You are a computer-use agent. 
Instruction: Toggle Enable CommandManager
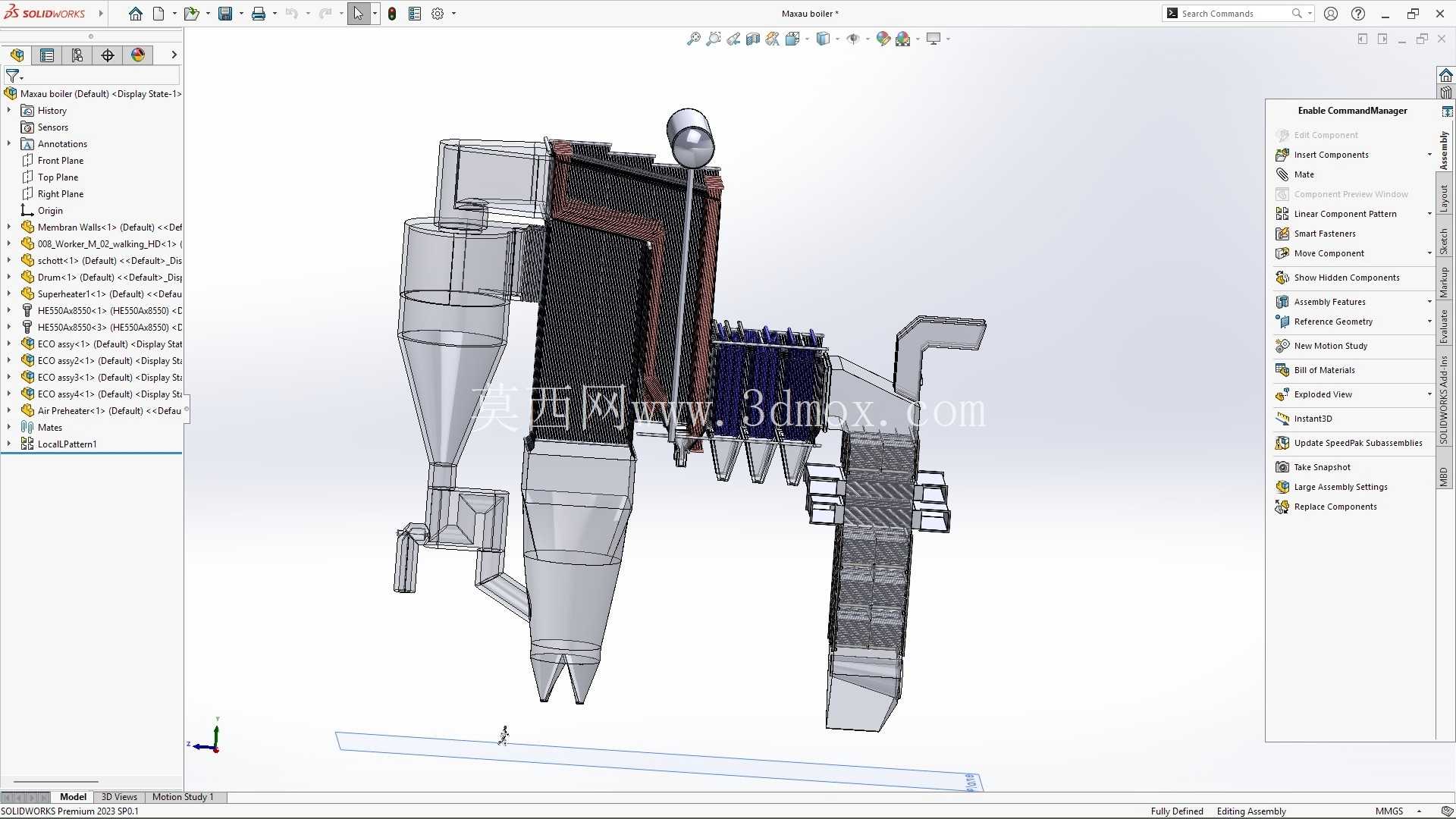(1352, 111)
